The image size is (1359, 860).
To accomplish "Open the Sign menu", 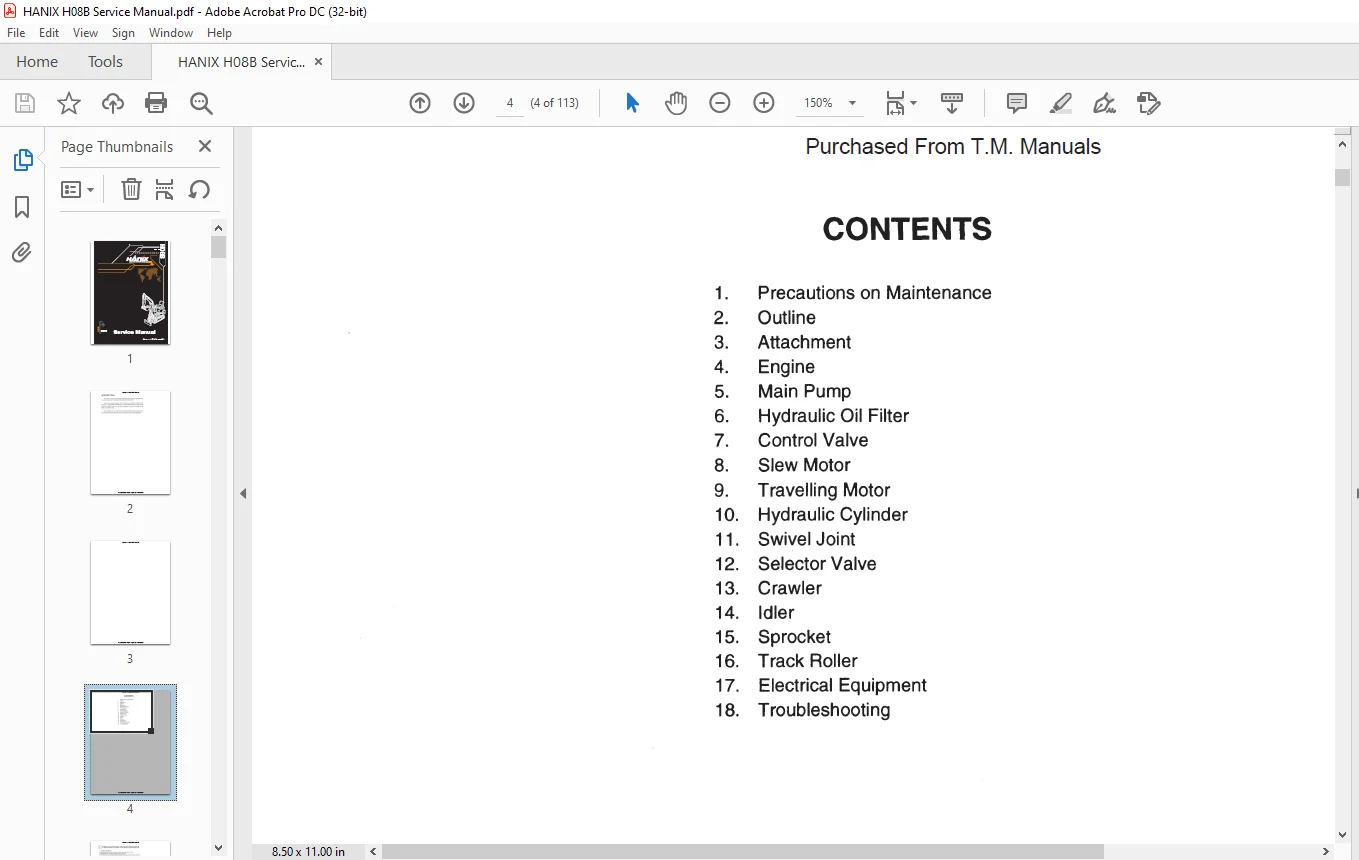I will 123,33.
